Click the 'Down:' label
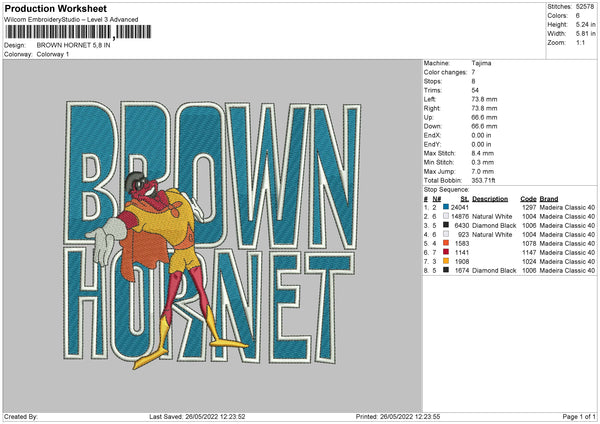Viewport: 600px width, 424px height. [x=433, y=126]
